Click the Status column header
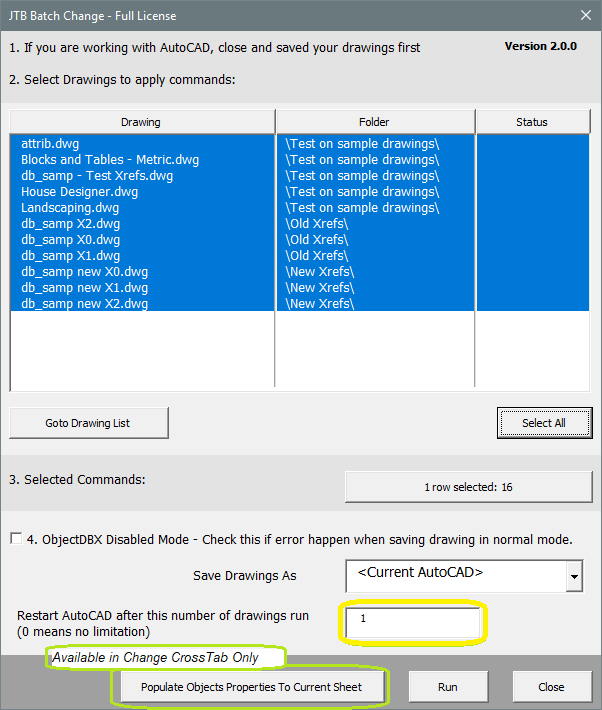Viewport: 602px width, 710px height. [x=533, y=122]
